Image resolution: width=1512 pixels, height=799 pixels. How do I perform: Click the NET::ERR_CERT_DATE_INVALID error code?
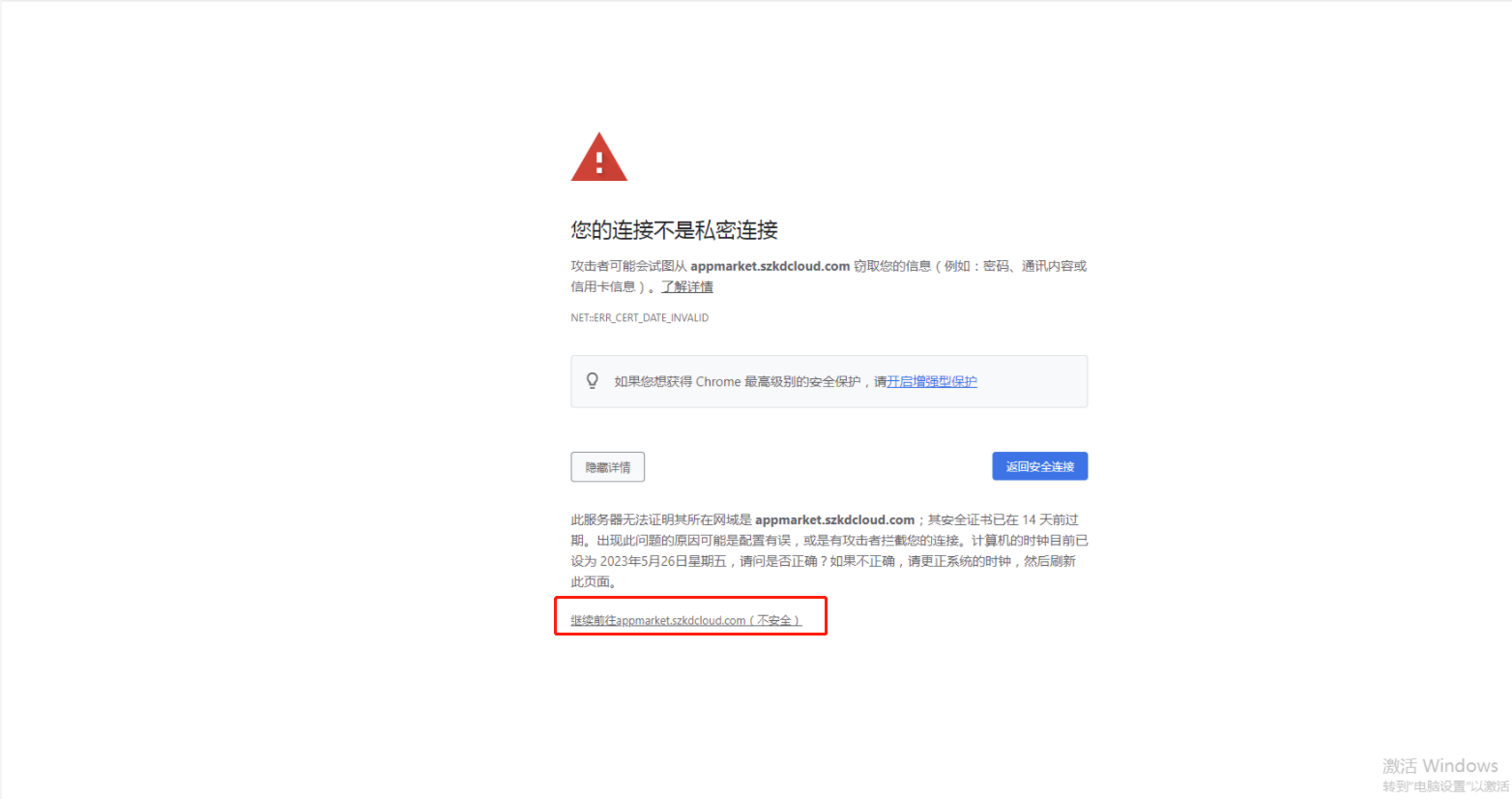pyautogui.click(x=639, y=317)
